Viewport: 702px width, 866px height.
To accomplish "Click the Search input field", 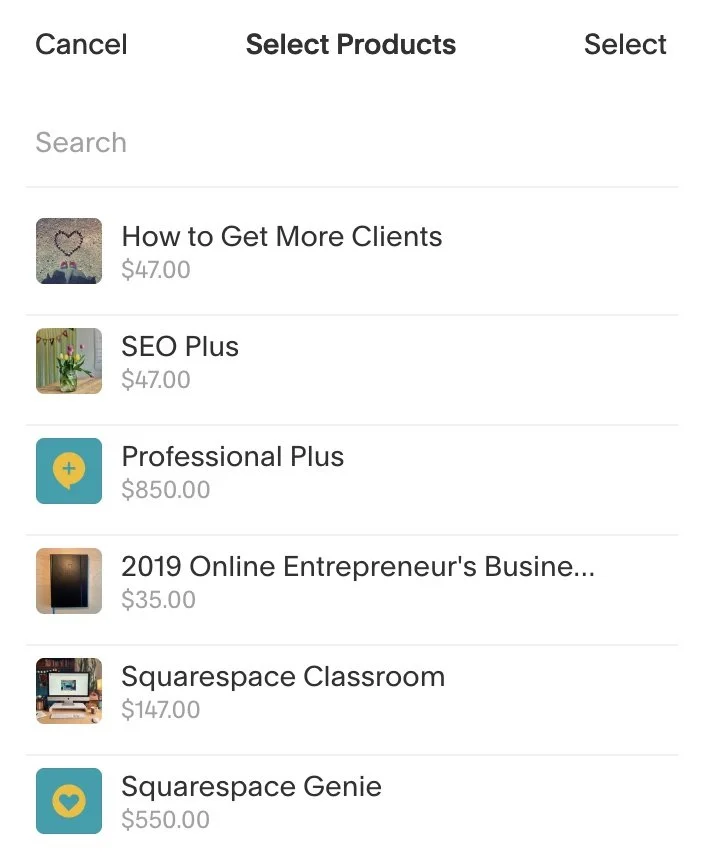I will [351, 142].
